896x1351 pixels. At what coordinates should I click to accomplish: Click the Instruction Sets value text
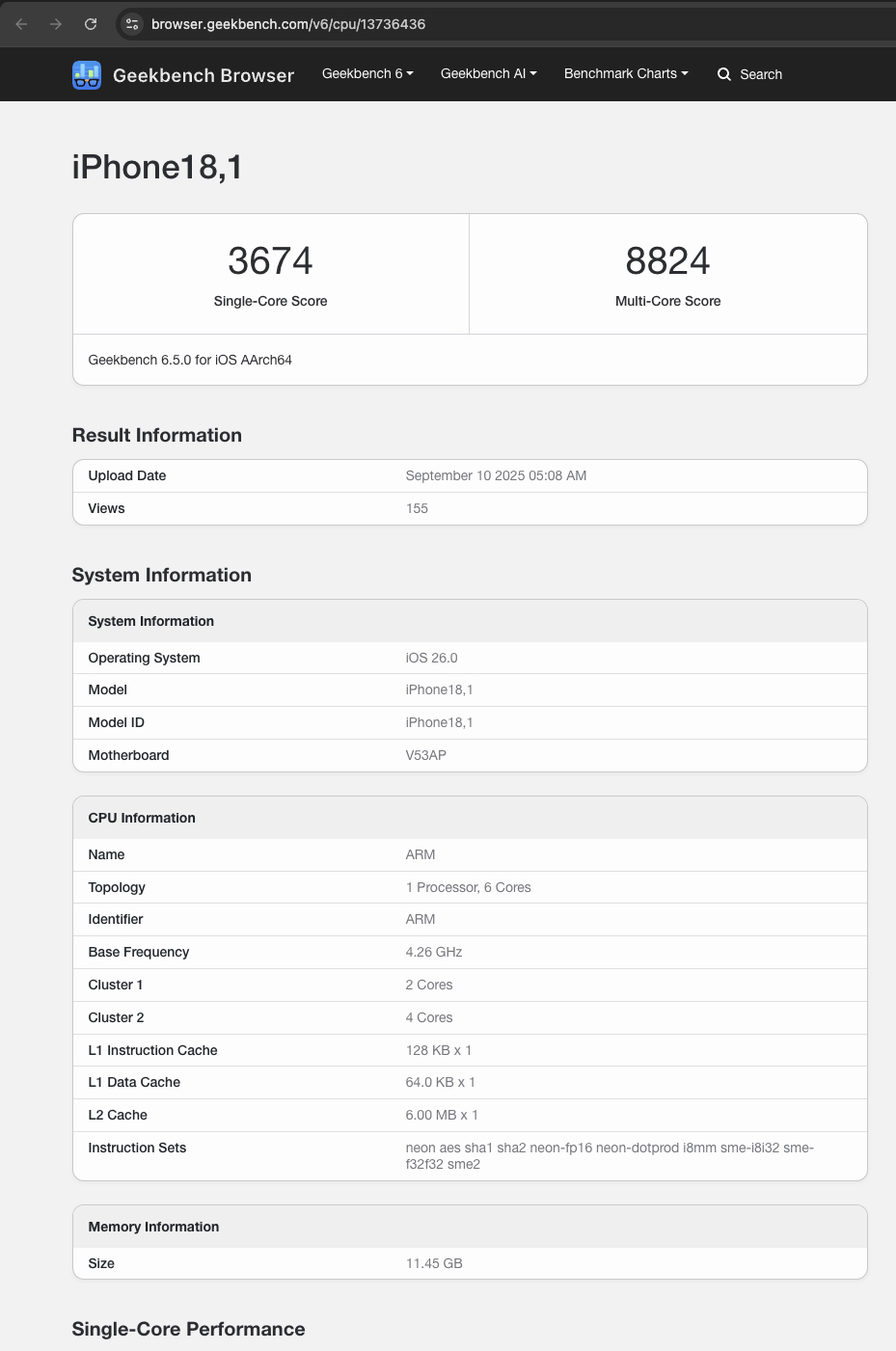[610, 1155]
